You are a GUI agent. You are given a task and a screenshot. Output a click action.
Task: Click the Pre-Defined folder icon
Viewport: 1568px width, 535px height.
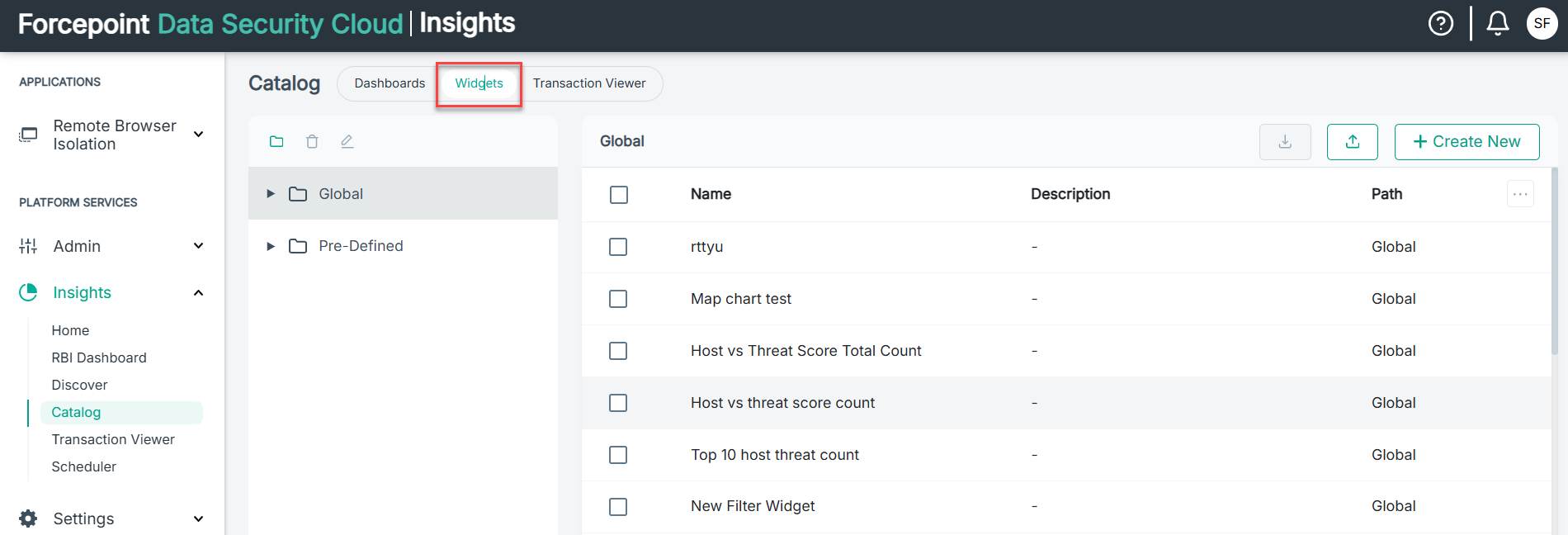pos(298,246)
